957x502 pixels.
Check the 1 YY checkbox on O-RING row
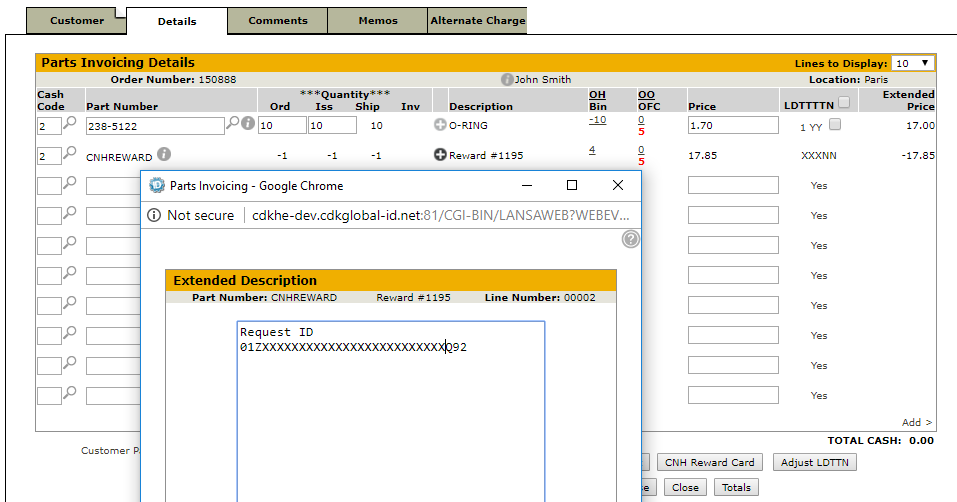[x=835, y=125]
